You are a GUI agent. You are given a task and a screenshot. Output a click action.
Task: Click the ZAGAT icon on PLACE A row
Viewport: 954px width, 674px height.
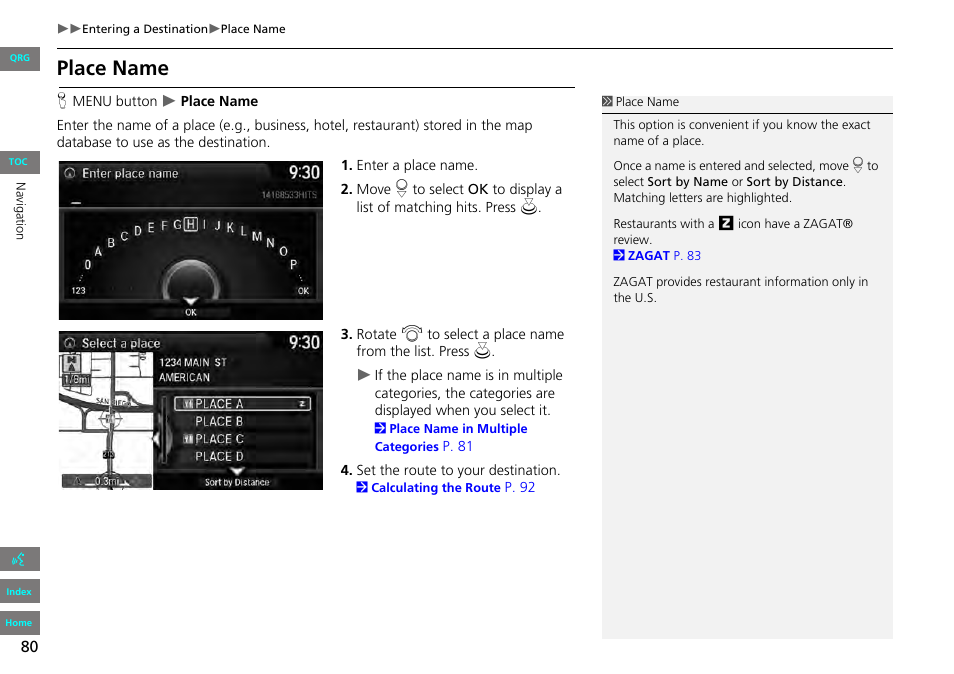coord(302,404)
